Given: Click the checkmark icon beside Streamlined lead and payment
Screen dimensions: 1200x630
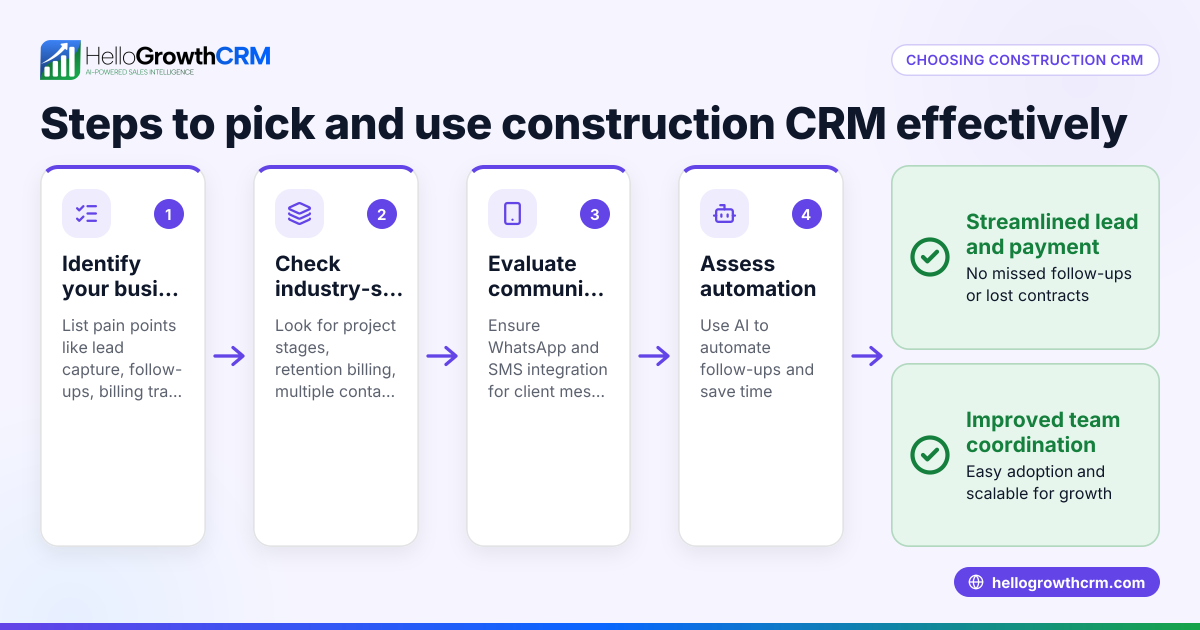Looking at the screenshot, I should click(930, 257).
